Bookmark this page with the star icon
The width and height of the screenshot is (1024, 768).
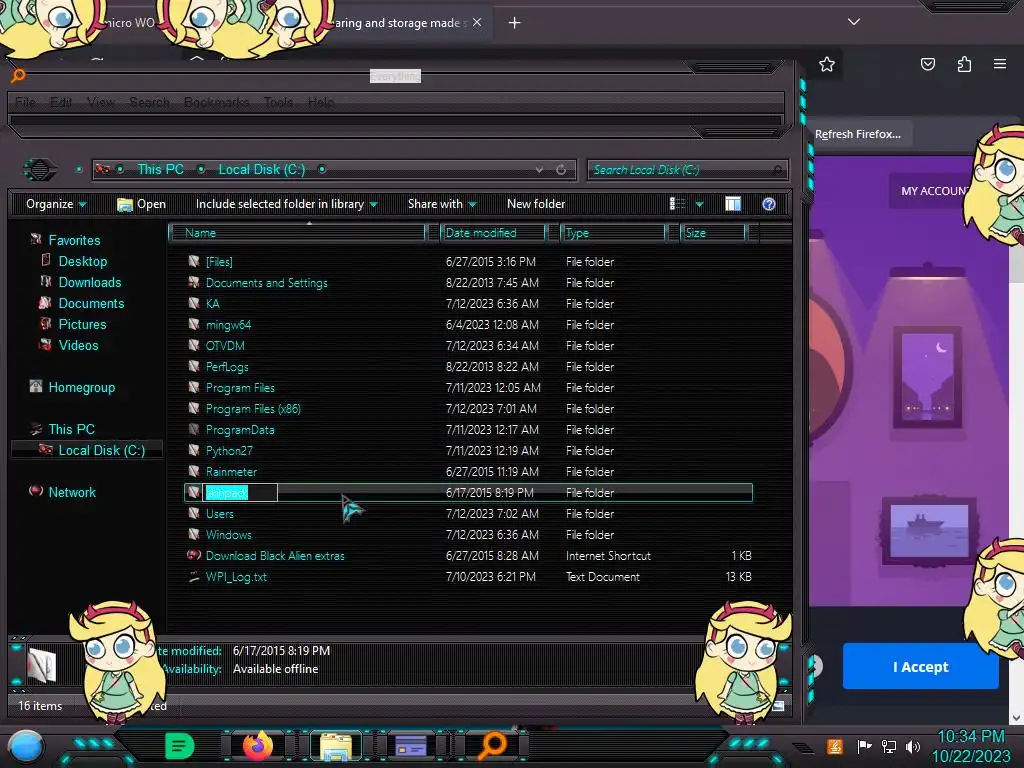pos(827,64)
